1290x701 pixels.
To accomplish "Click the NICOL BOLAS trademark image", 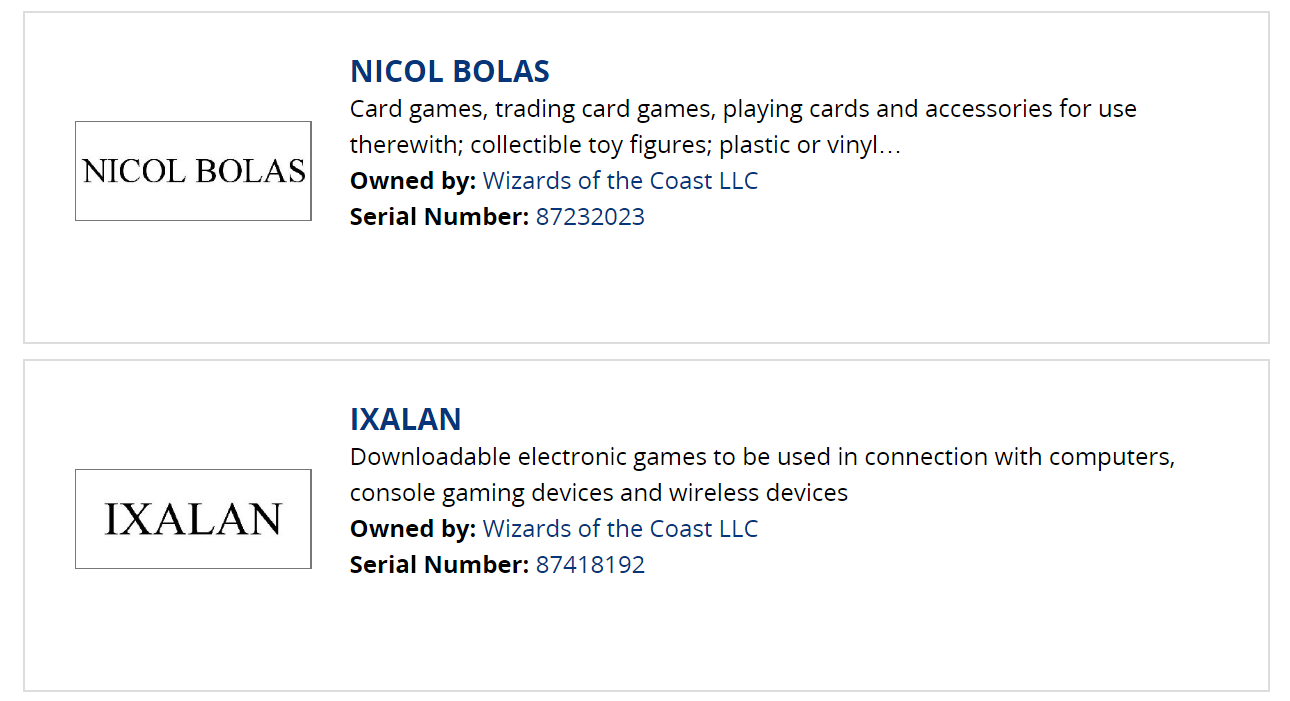I will coord(193,171).
